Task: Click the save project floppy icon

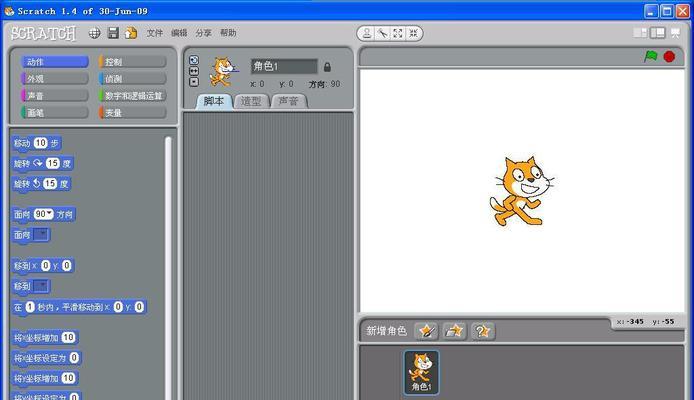Action: click(x=113, y=33)
